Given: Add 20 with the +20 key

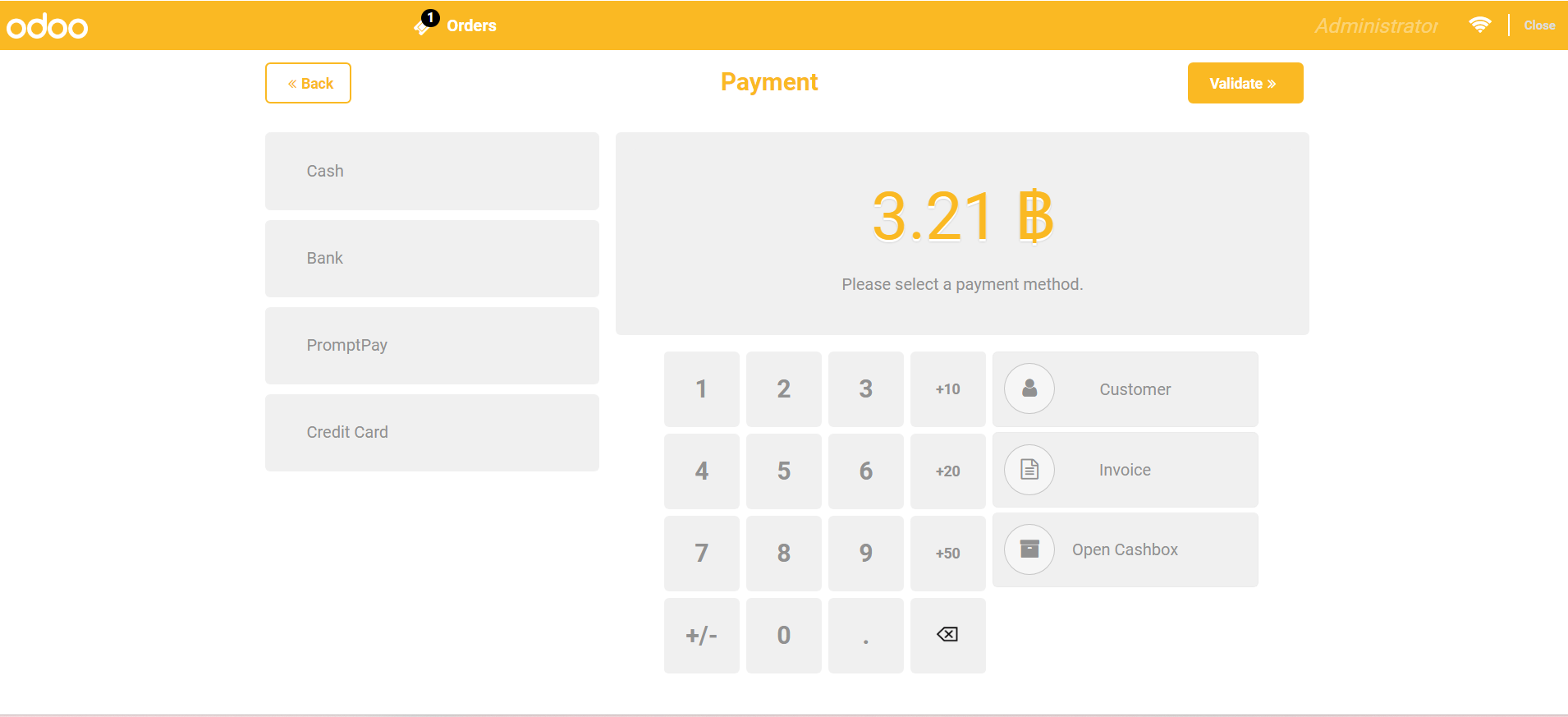Looking at the screenshot, I should tap(948, 471).
